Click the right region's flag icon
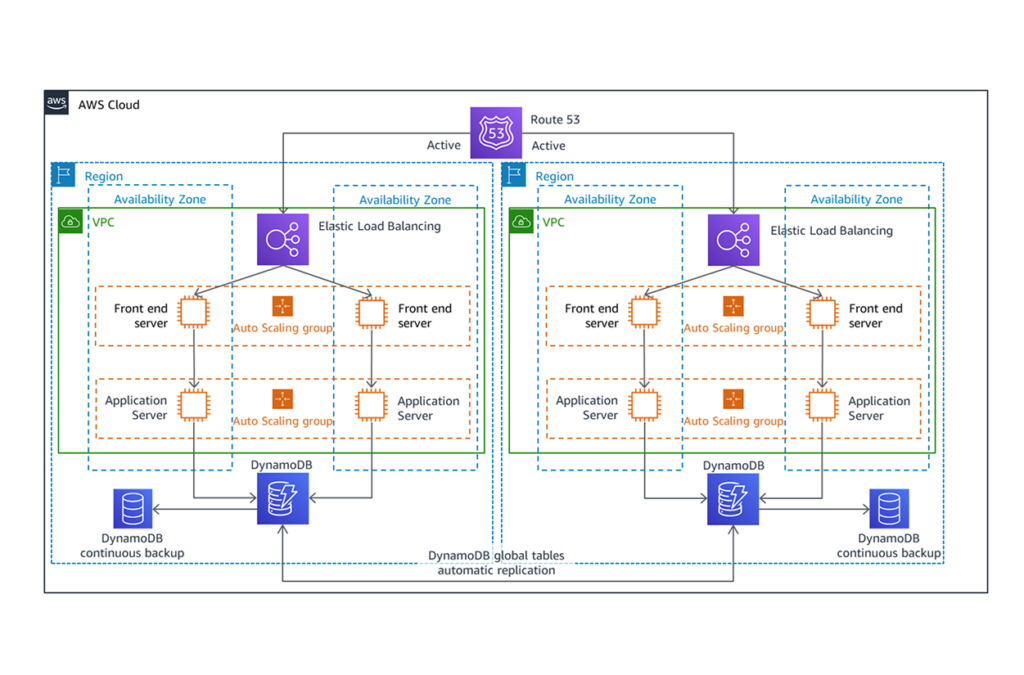Viewport: 1024px width, 675px height. (x=514, y=175)
